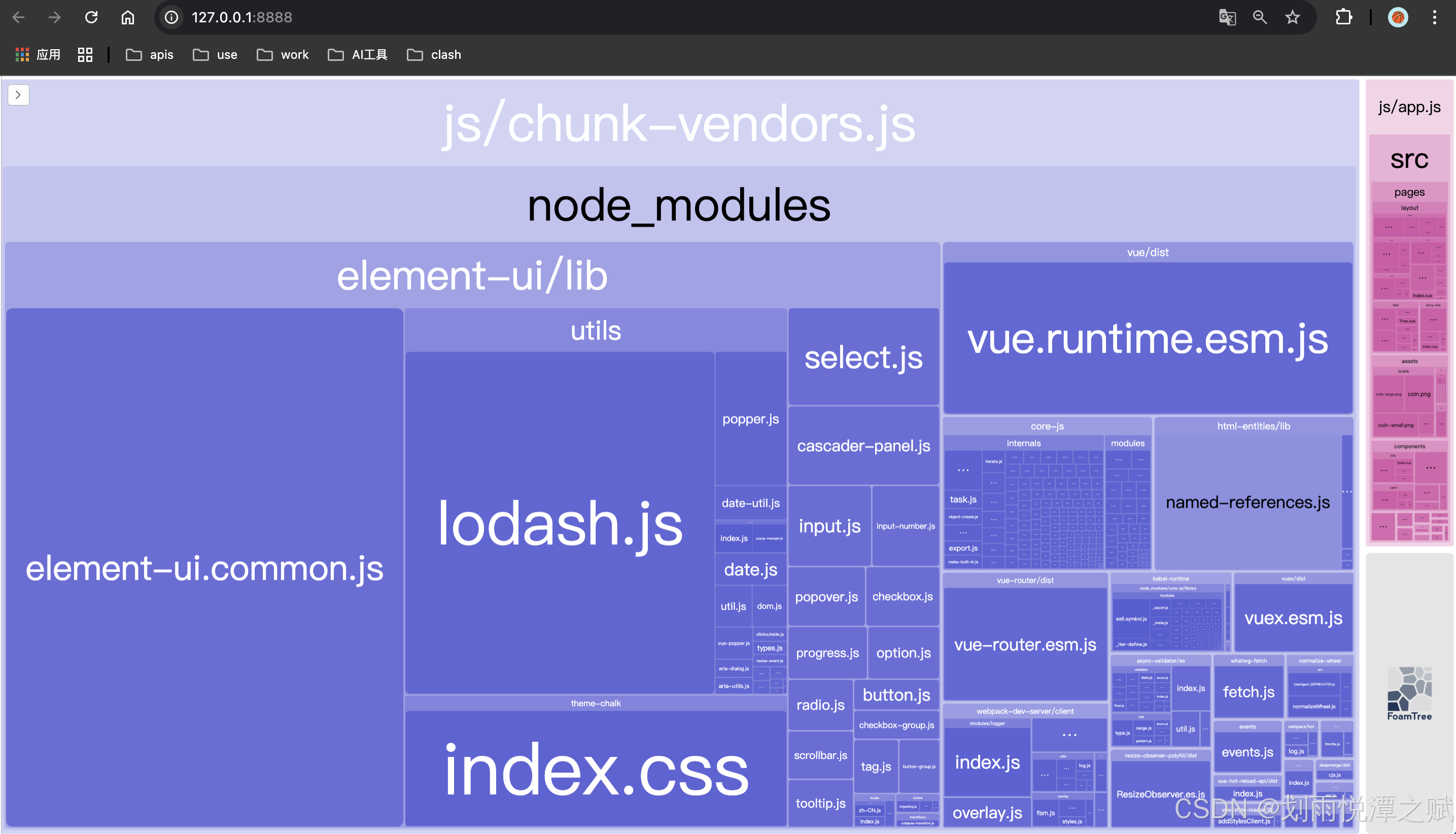Screen dimensions: 1456x834
Task: Click the Home icon
Action: pyautogui.click(x=127, y=17)
